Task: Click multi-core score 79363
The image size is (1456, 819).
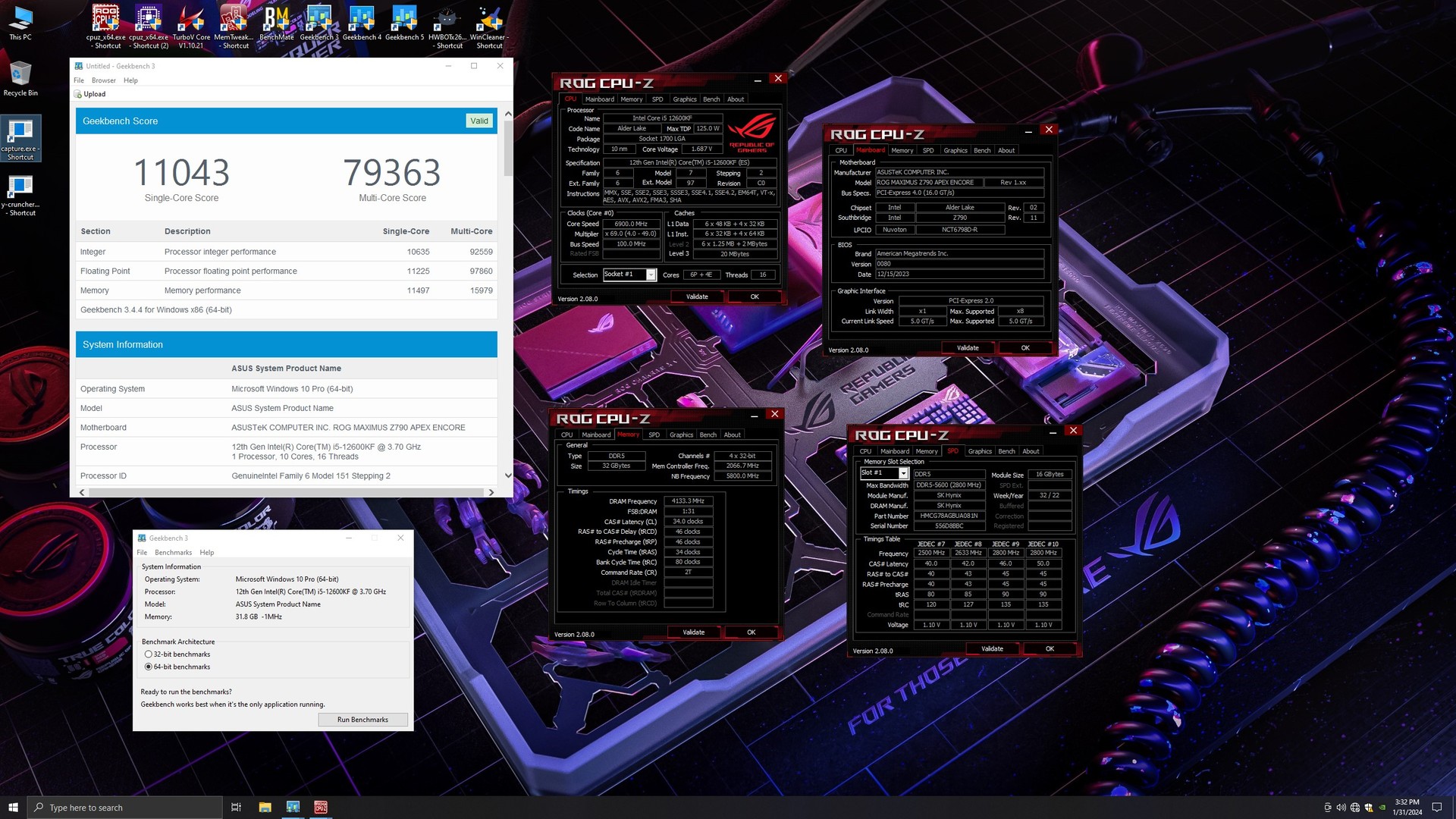Action: [x=392, y=173]
